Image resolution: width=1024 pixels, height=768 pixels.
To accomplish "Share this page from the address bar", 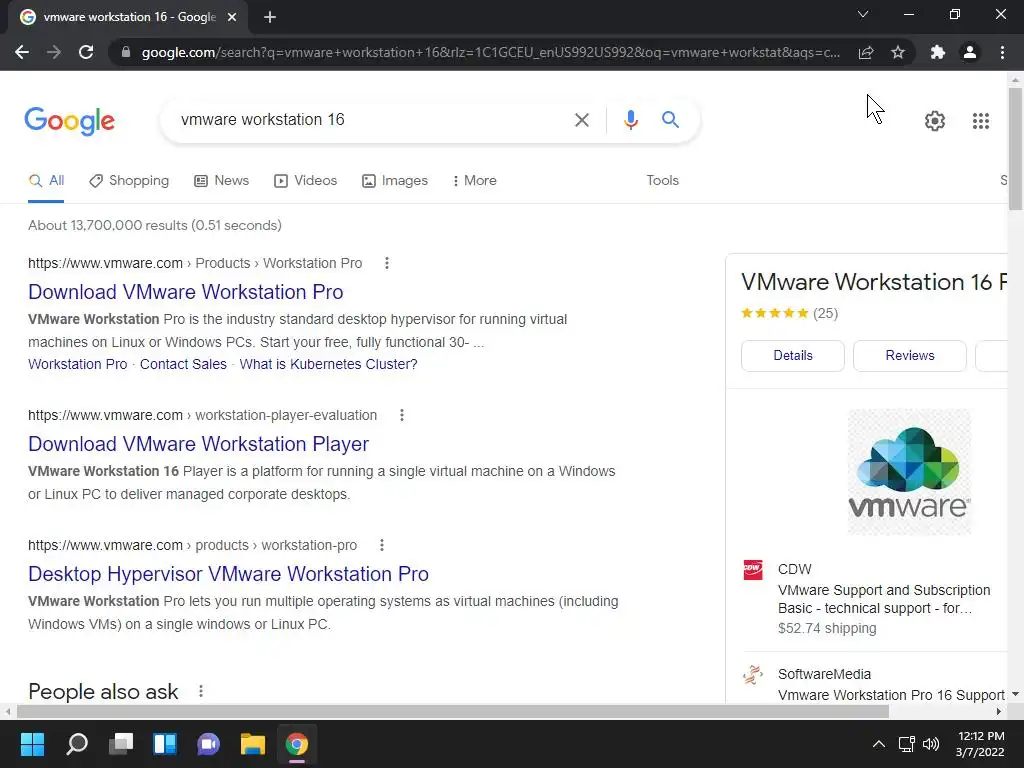I will (866, 52).
